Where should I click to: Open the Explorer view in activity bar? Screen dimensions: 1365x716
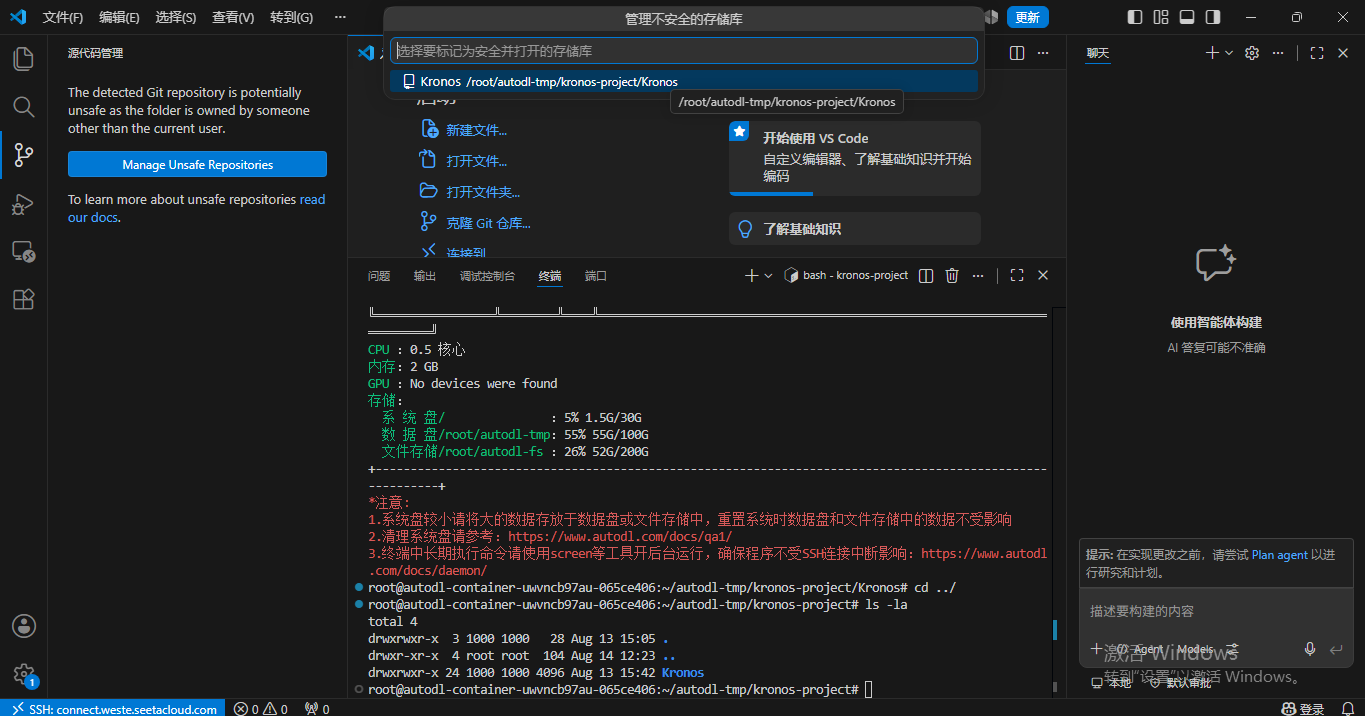click(x=23, y=58)
